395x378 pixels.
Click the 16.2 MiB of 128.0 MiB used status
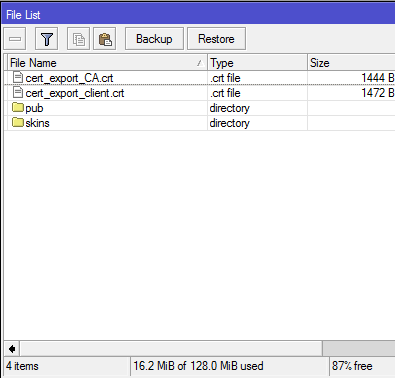(x=198, y=366)
